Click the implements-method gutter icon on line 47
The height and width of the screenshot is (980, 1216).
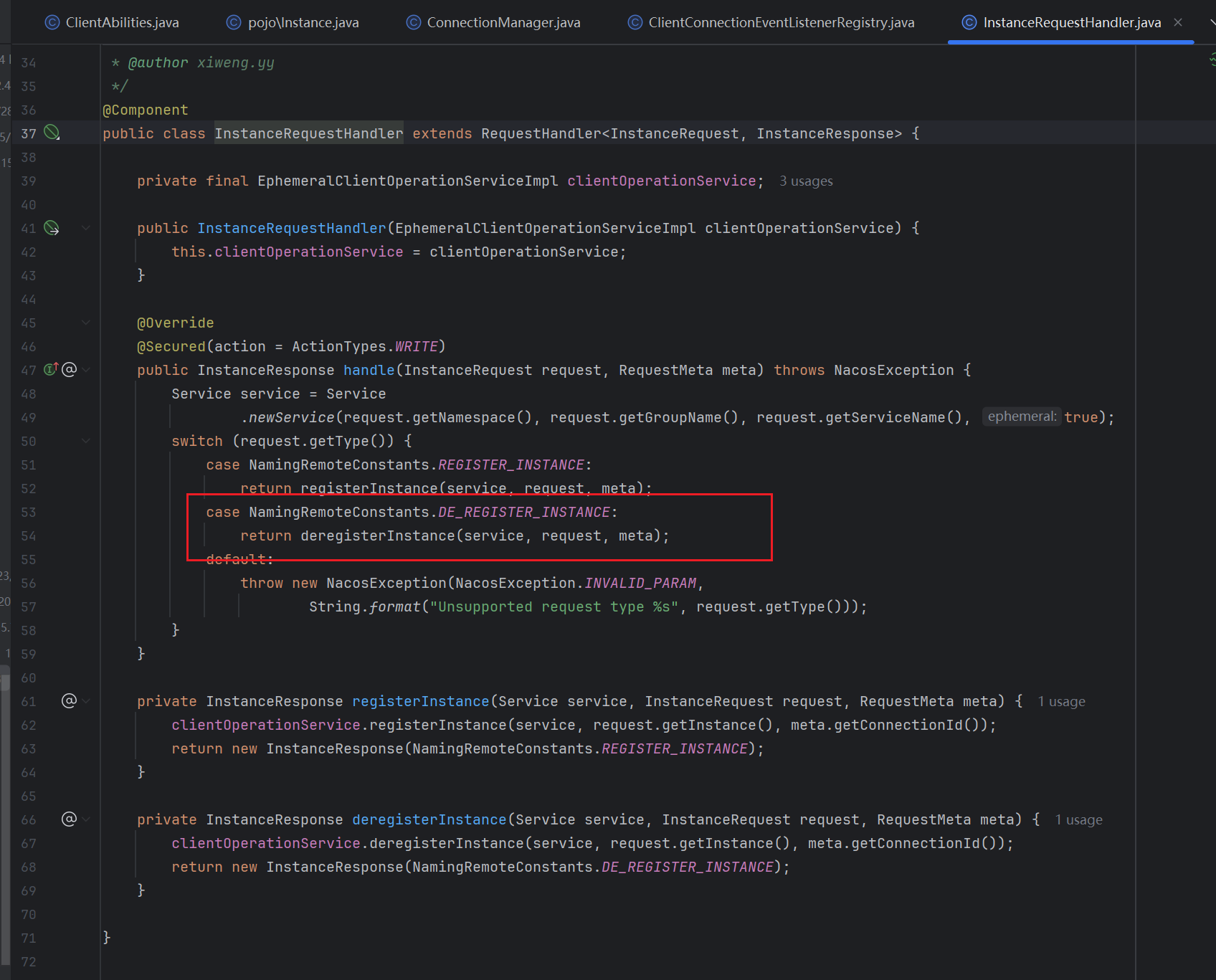pos(50,370)
